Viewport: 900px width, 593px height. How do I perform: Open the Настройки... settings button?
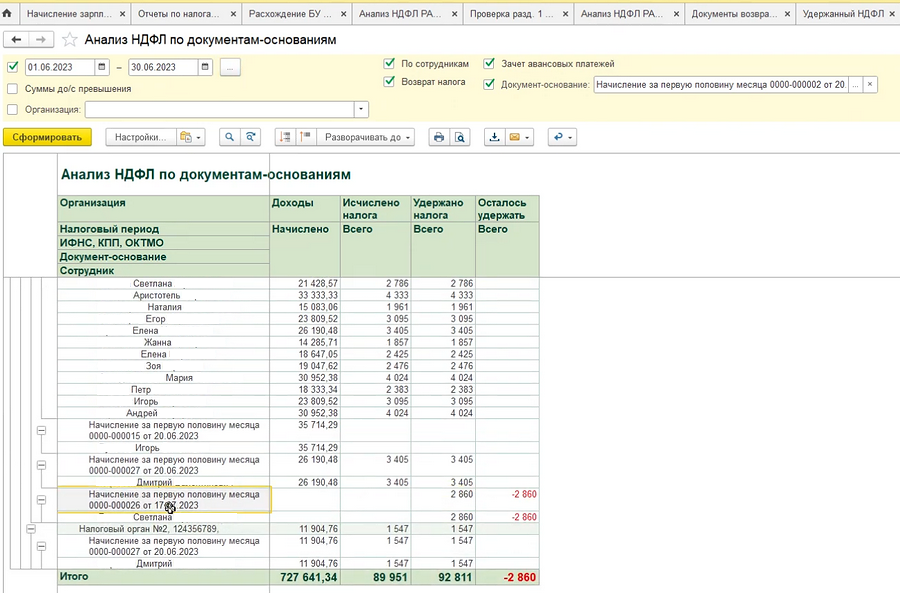click(141, 137)
